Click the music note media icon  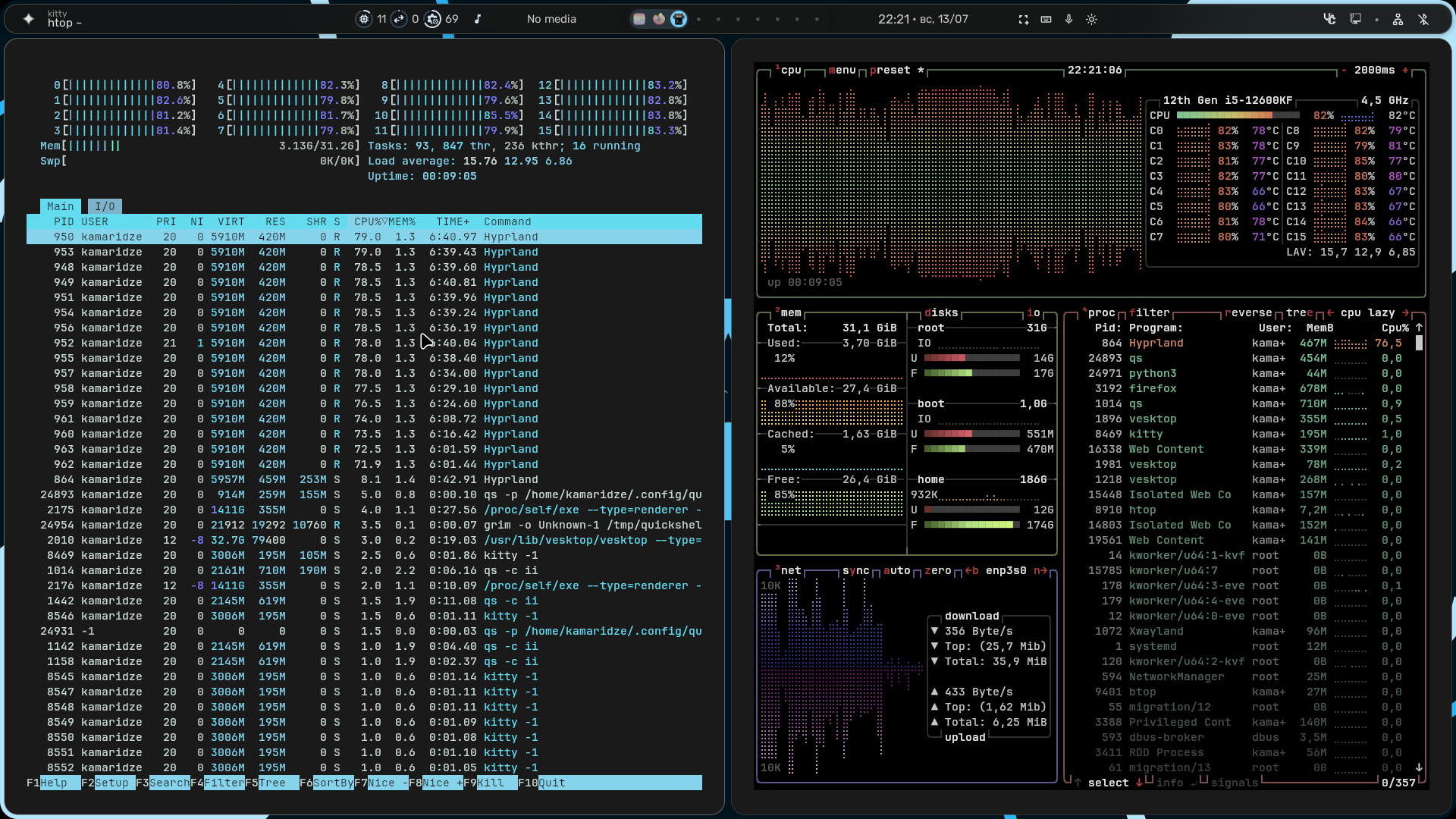point(478,19)
